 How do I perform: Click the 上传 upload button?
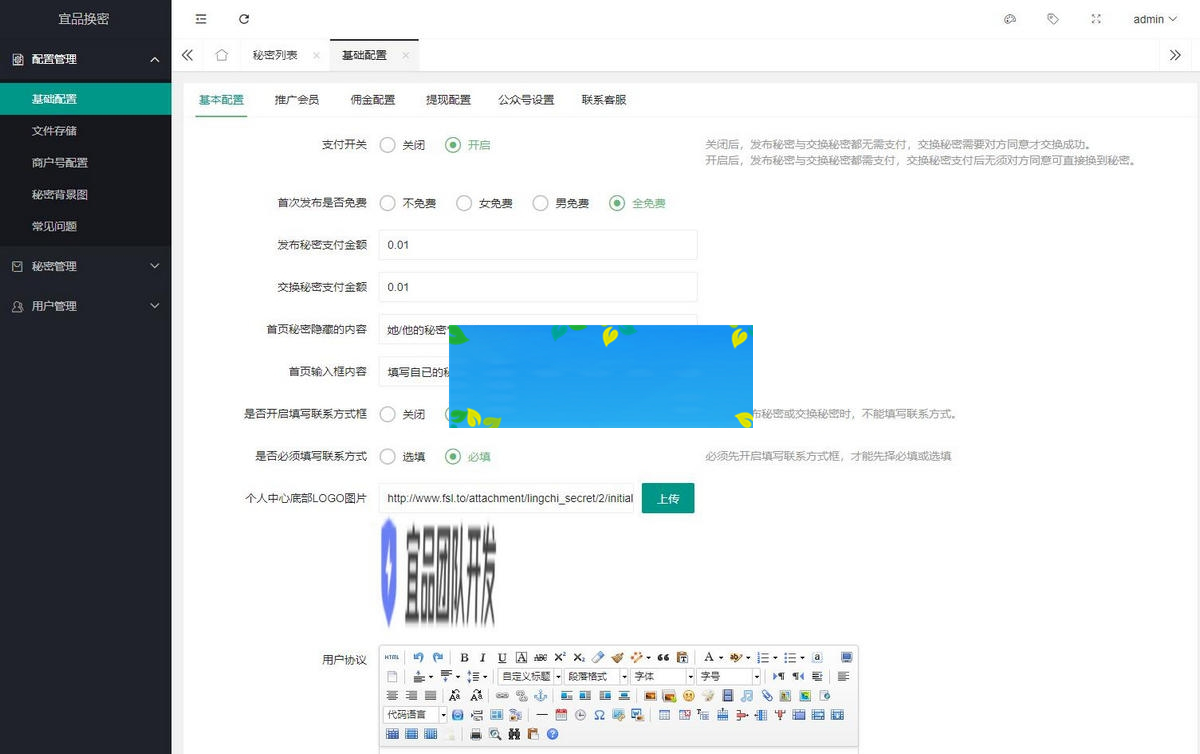(667, 498)
